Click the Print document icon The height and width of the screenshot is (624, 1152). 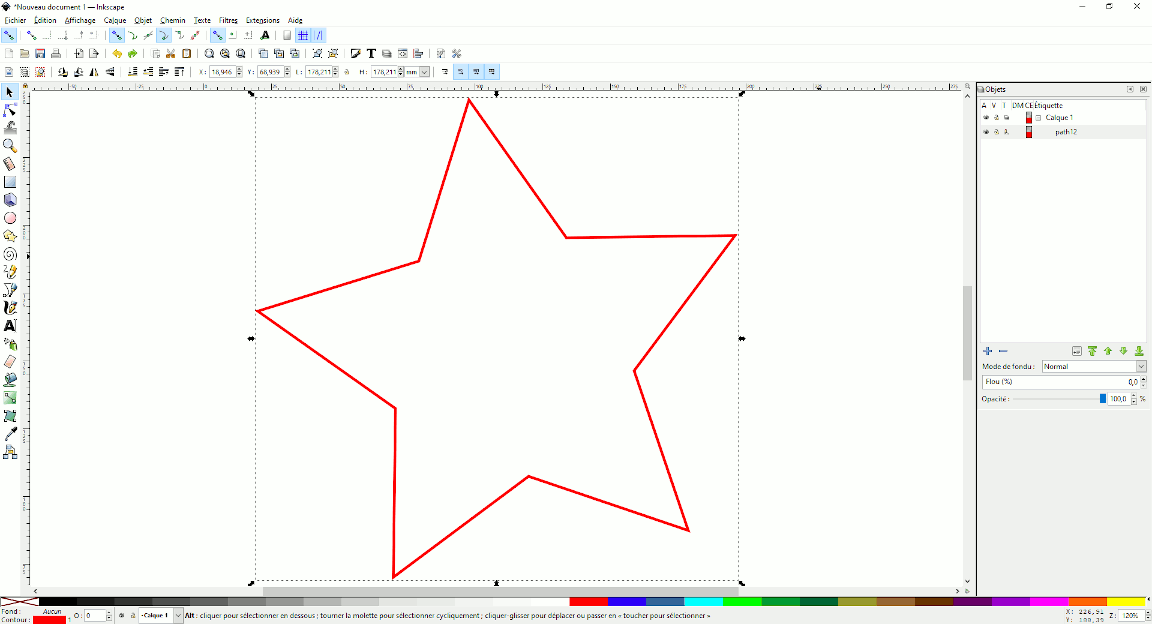point(56,53)
